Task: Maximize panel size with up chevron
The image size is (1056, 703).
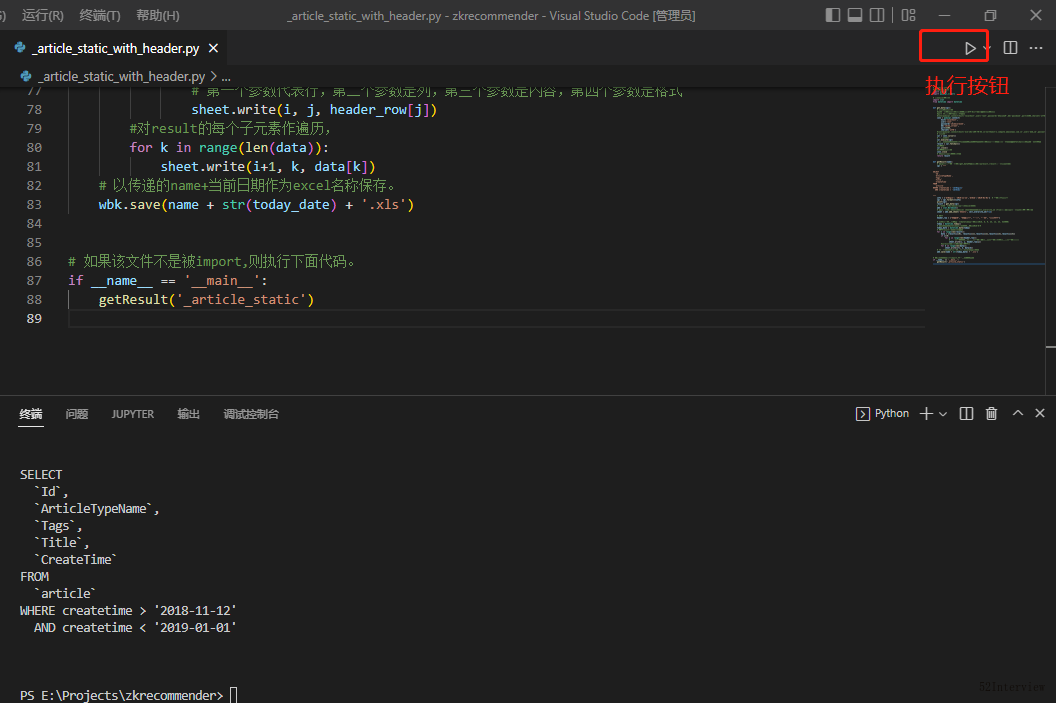Action: coord(1018,413)
